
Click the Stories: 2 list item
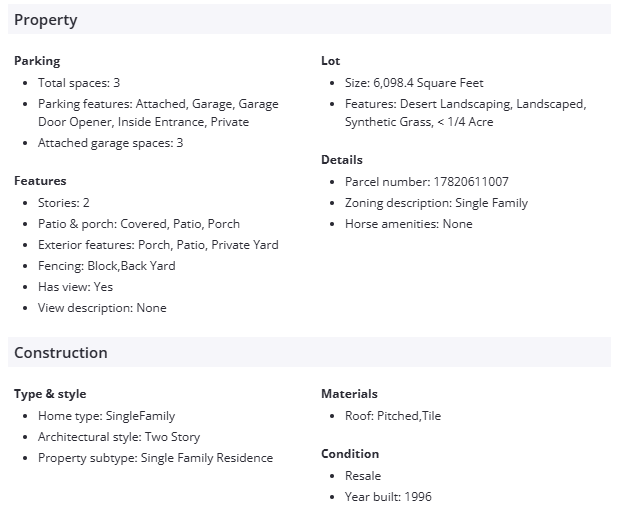(x=64, y=203)
